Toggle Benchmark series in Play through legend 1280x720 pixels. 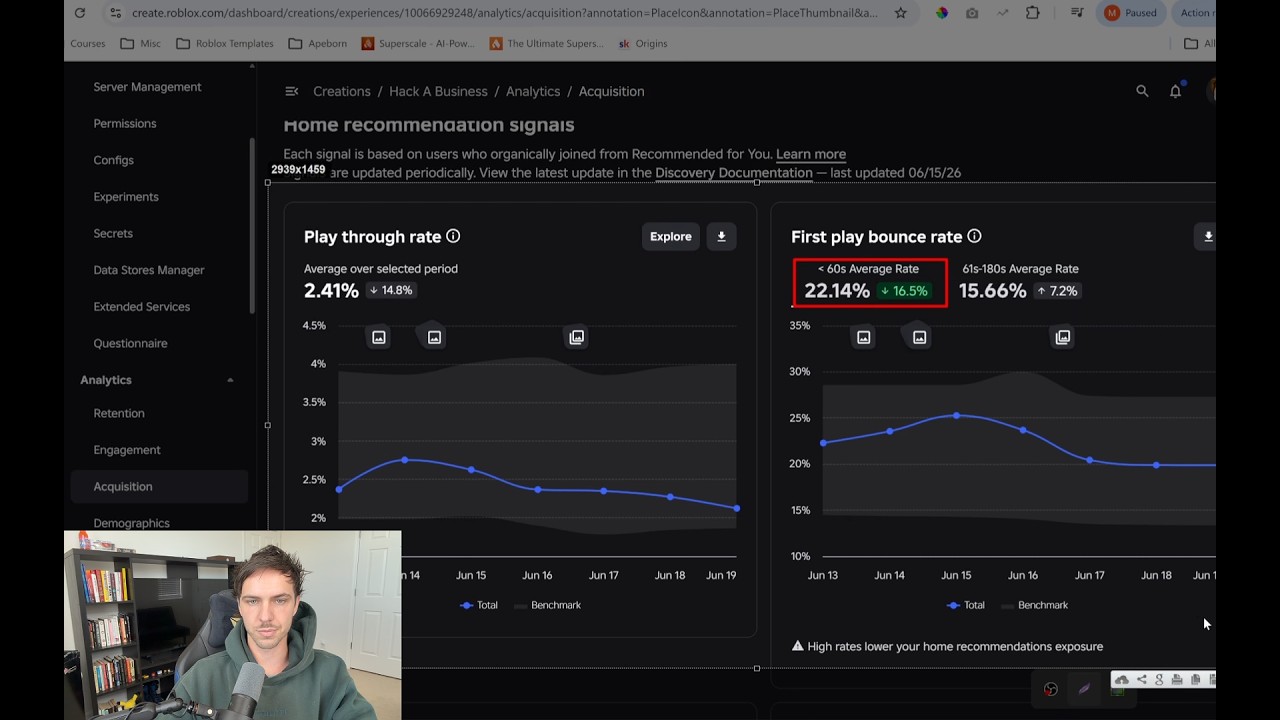pos(547,605)
